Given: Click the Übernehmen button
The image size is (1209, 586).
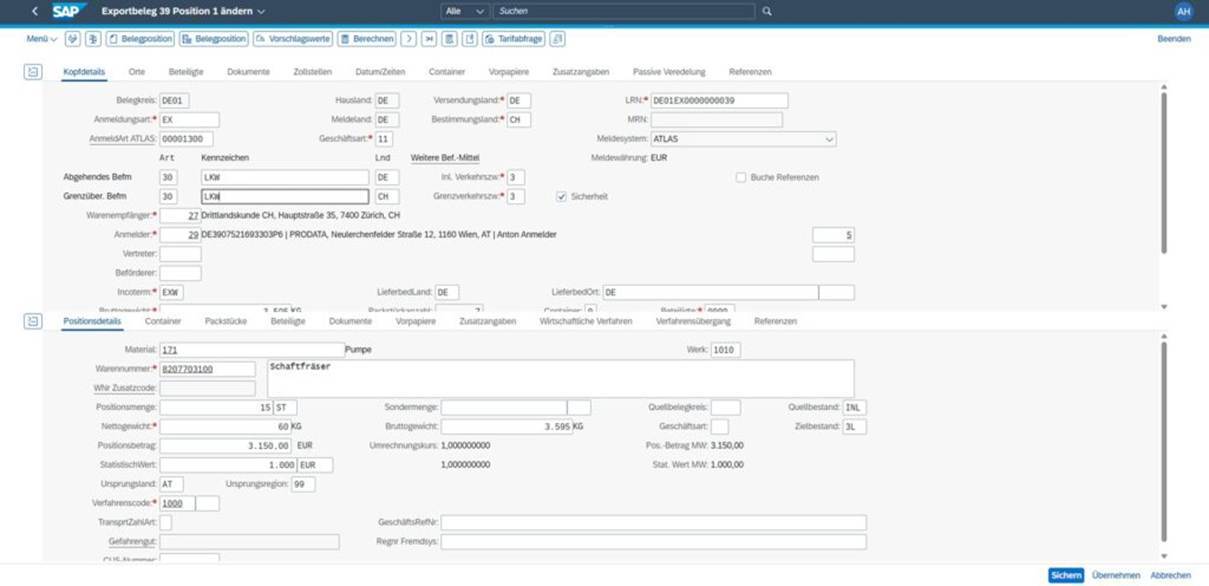Looking at the screenshot, I should (x=1116, y=575).
